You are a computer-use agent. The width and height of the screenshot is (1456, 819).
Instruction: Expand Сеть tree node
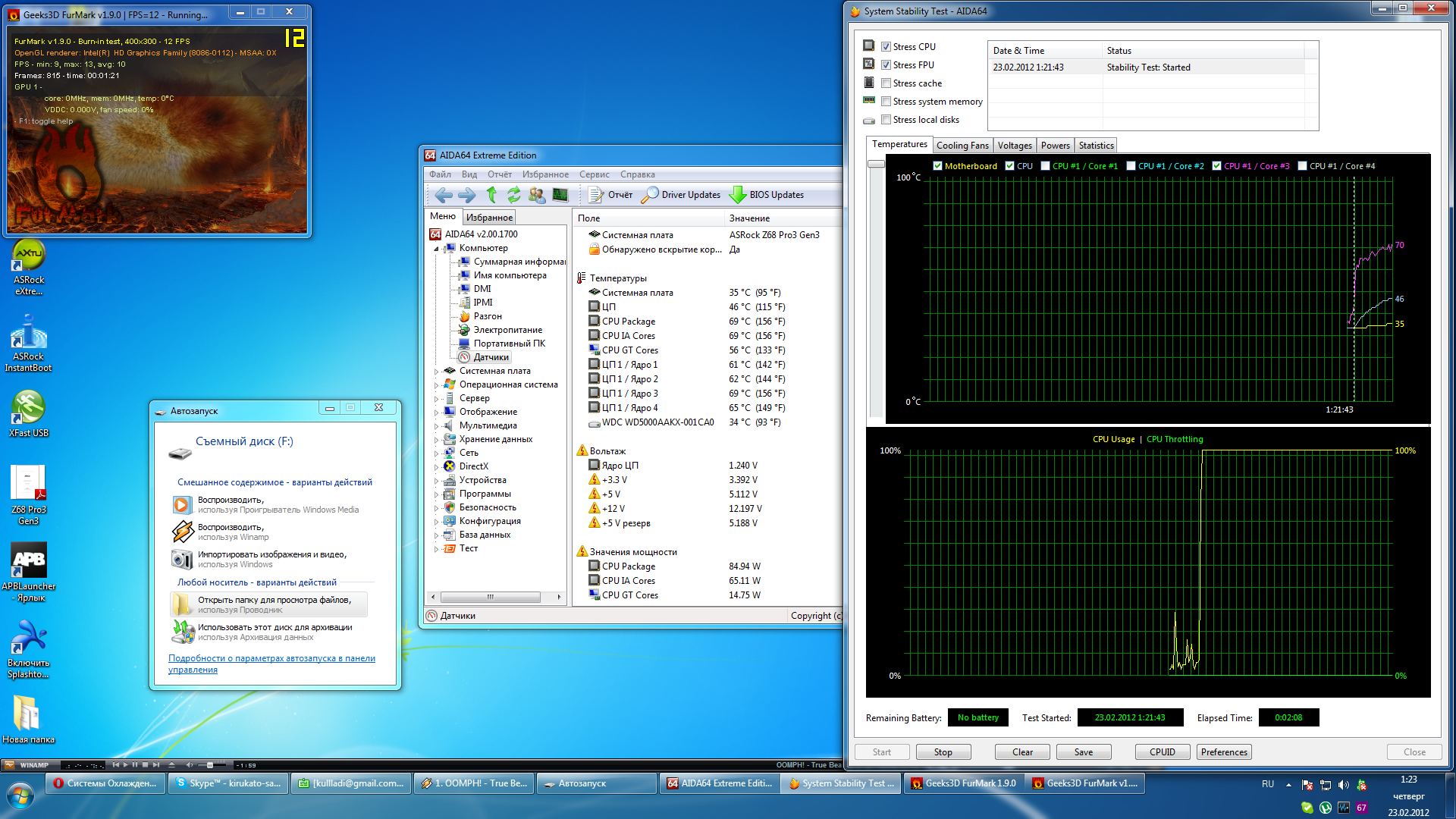[x=437, y=453]
